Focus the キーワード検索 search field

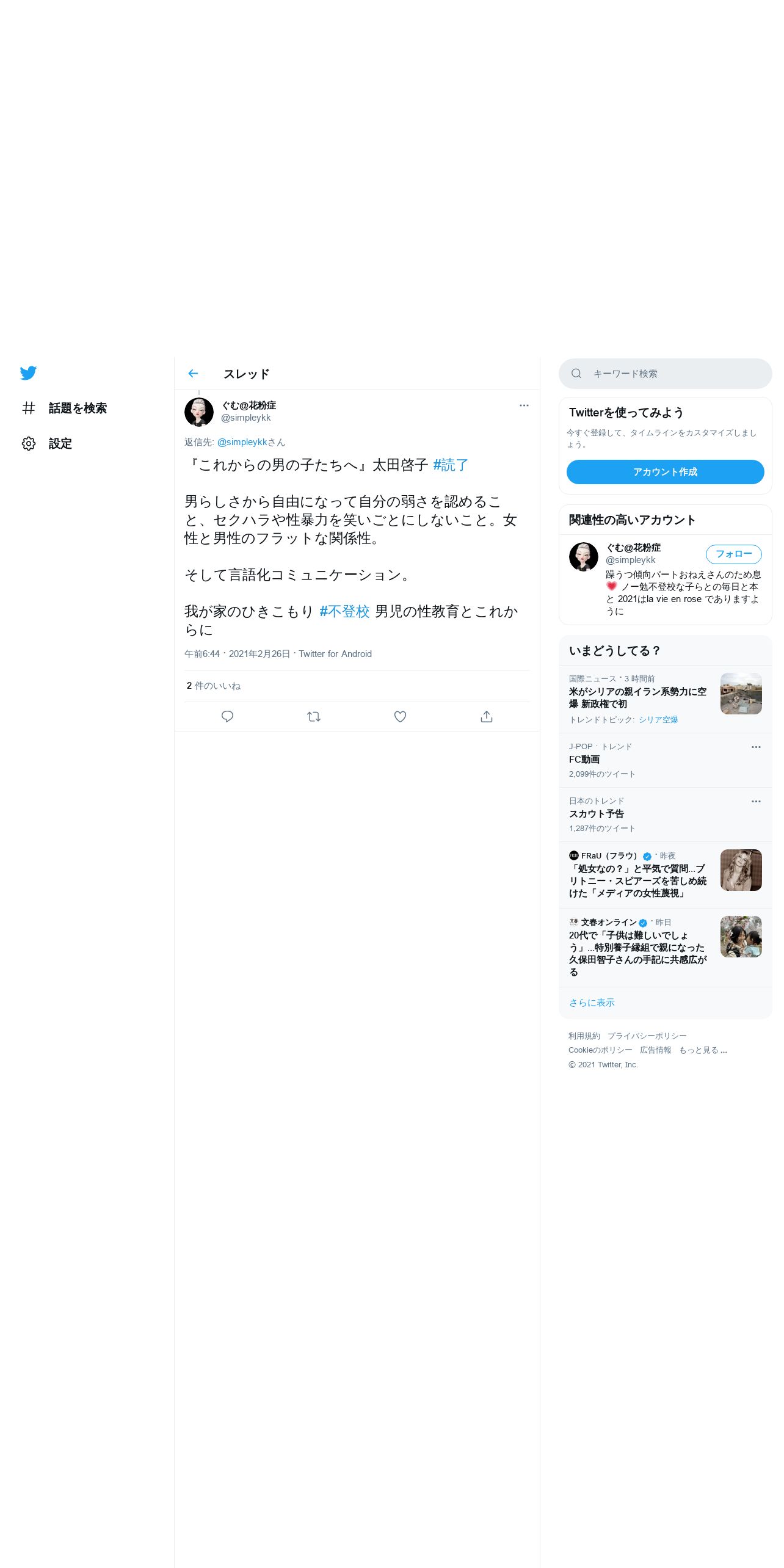665,374
